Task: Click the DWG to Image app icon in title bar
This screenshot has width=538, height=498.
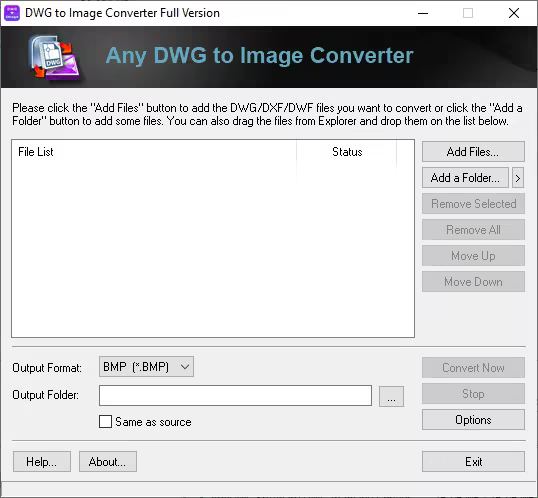Action: click(x=12, y=13)
